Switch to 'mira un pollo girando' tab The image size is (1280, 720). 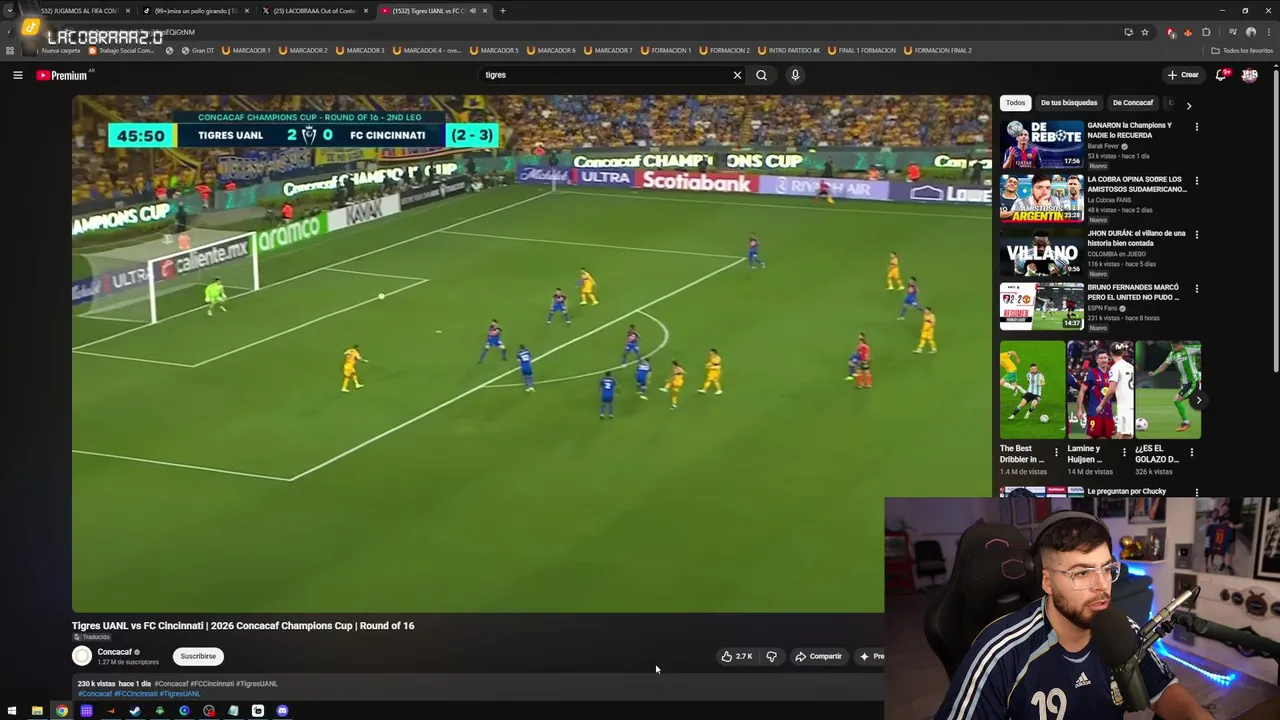(x=195, y=11)
